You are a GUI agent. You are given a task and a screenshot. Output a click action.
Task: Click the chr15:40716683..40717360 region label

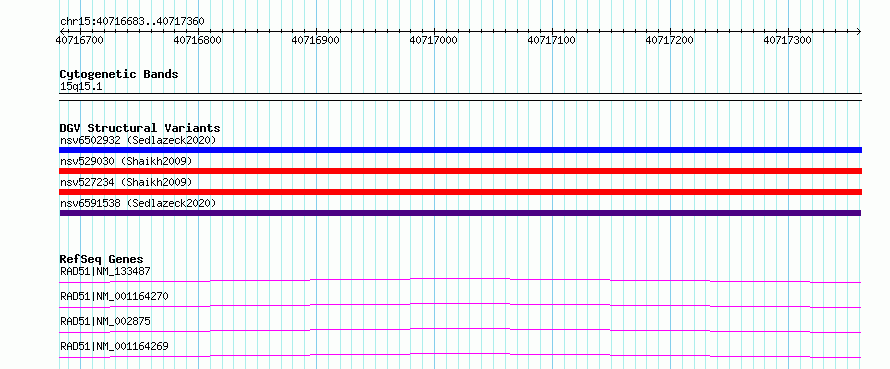point(132,22)
